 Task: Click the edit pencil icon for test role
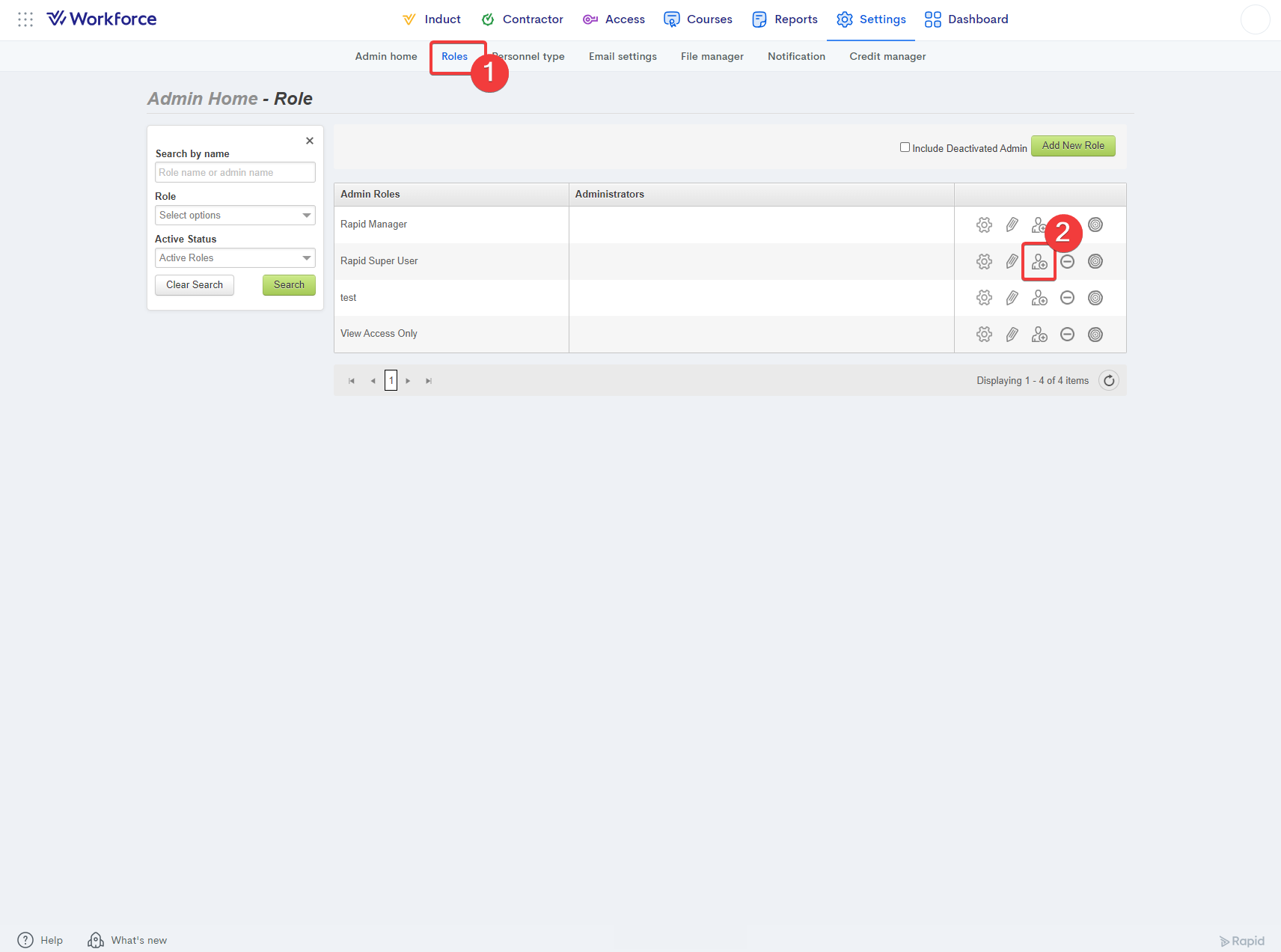coord(1012,298)
